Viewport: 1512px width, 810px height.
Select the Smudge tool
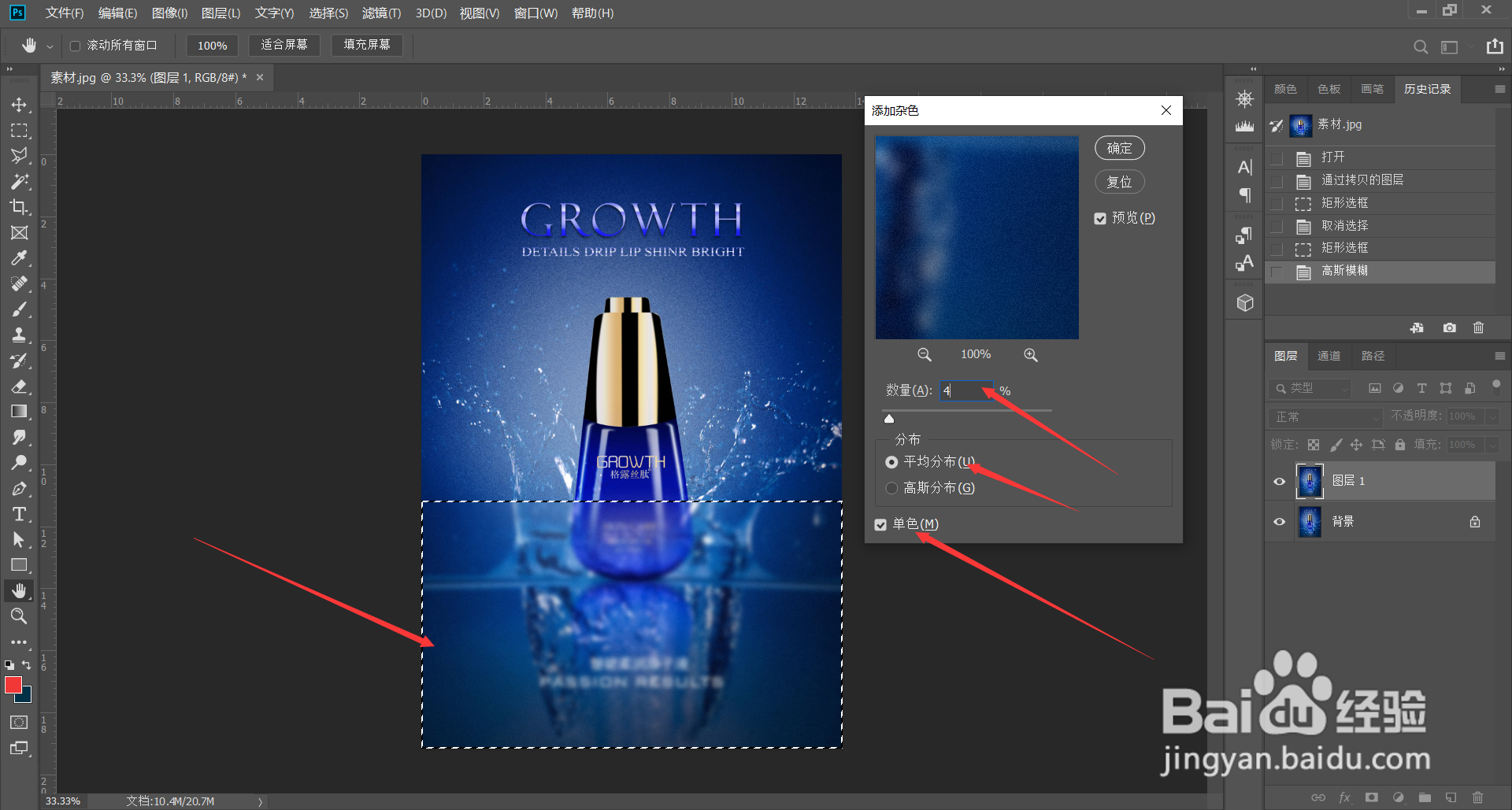pyautogui.click(x=19, y=437)
